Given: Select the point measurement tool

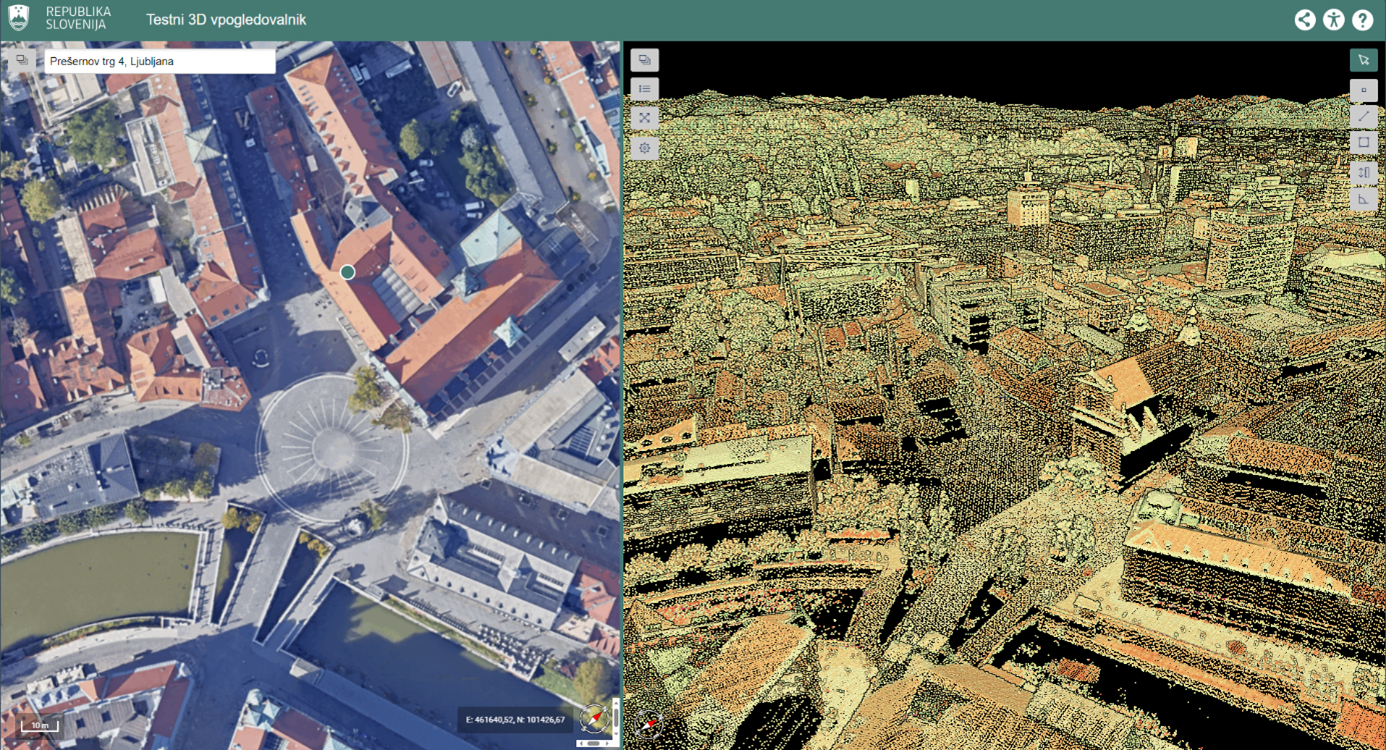Looking at the screenshot, I should coord(1364,90).
